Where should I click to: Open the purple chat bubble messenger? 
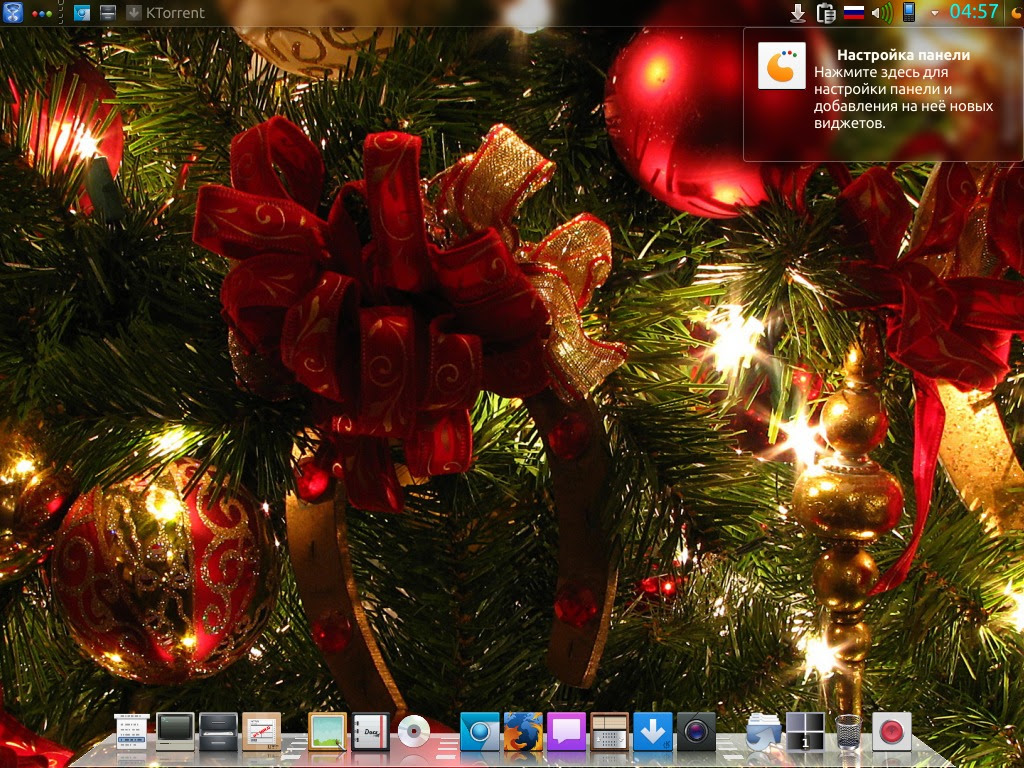coord(566,731)
